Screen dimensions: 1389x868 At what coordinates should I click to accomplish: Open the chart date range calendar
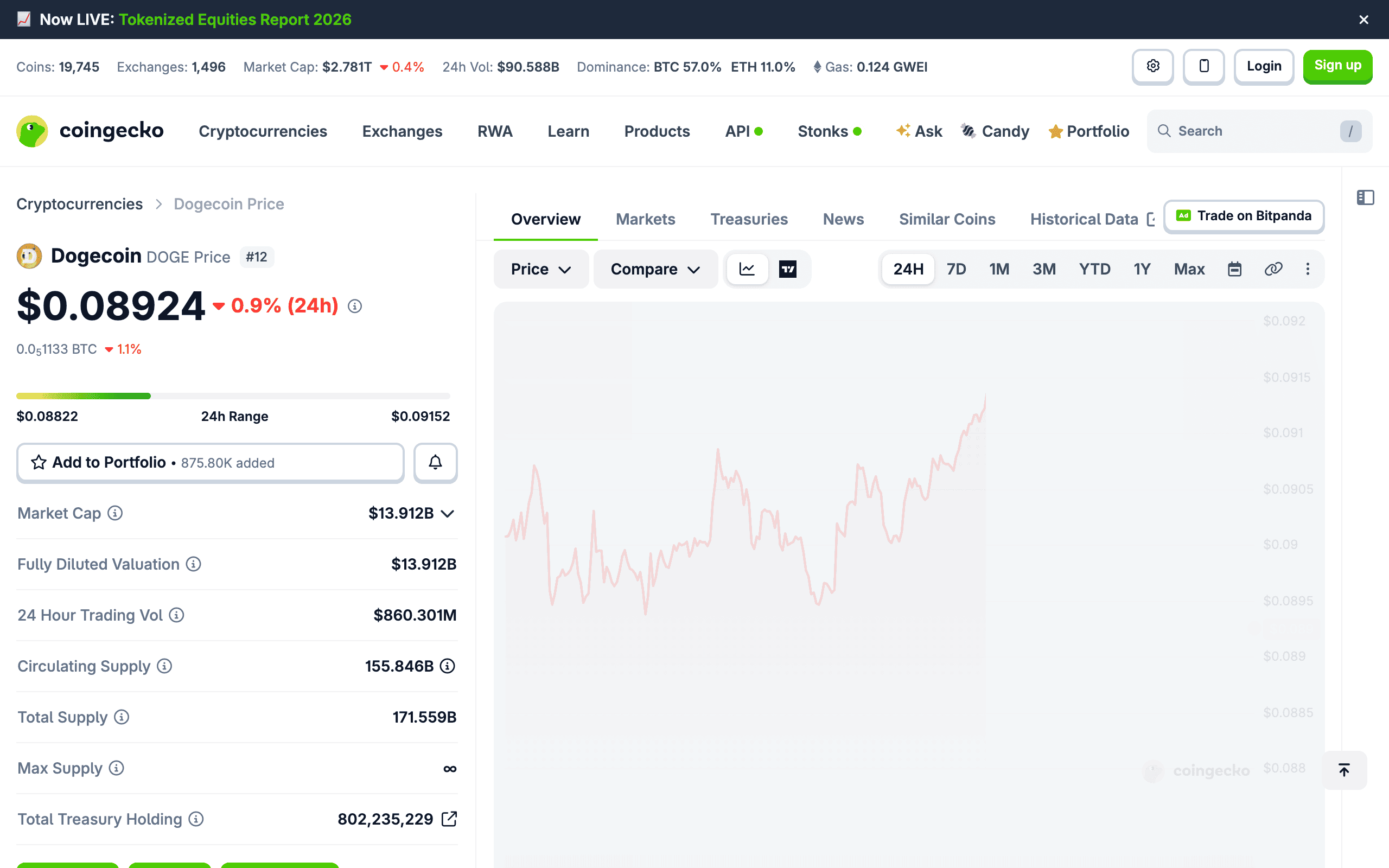pos(1234,269)
